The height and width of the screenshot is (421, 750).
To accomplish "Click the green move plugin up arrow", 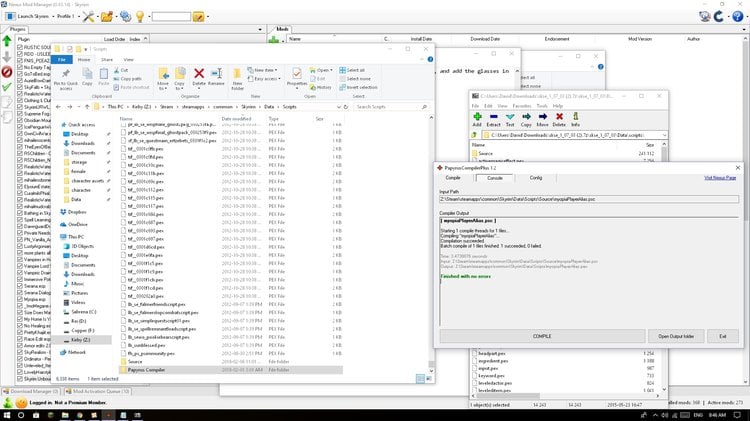I will pyautogui.click(x=7, y=41).
